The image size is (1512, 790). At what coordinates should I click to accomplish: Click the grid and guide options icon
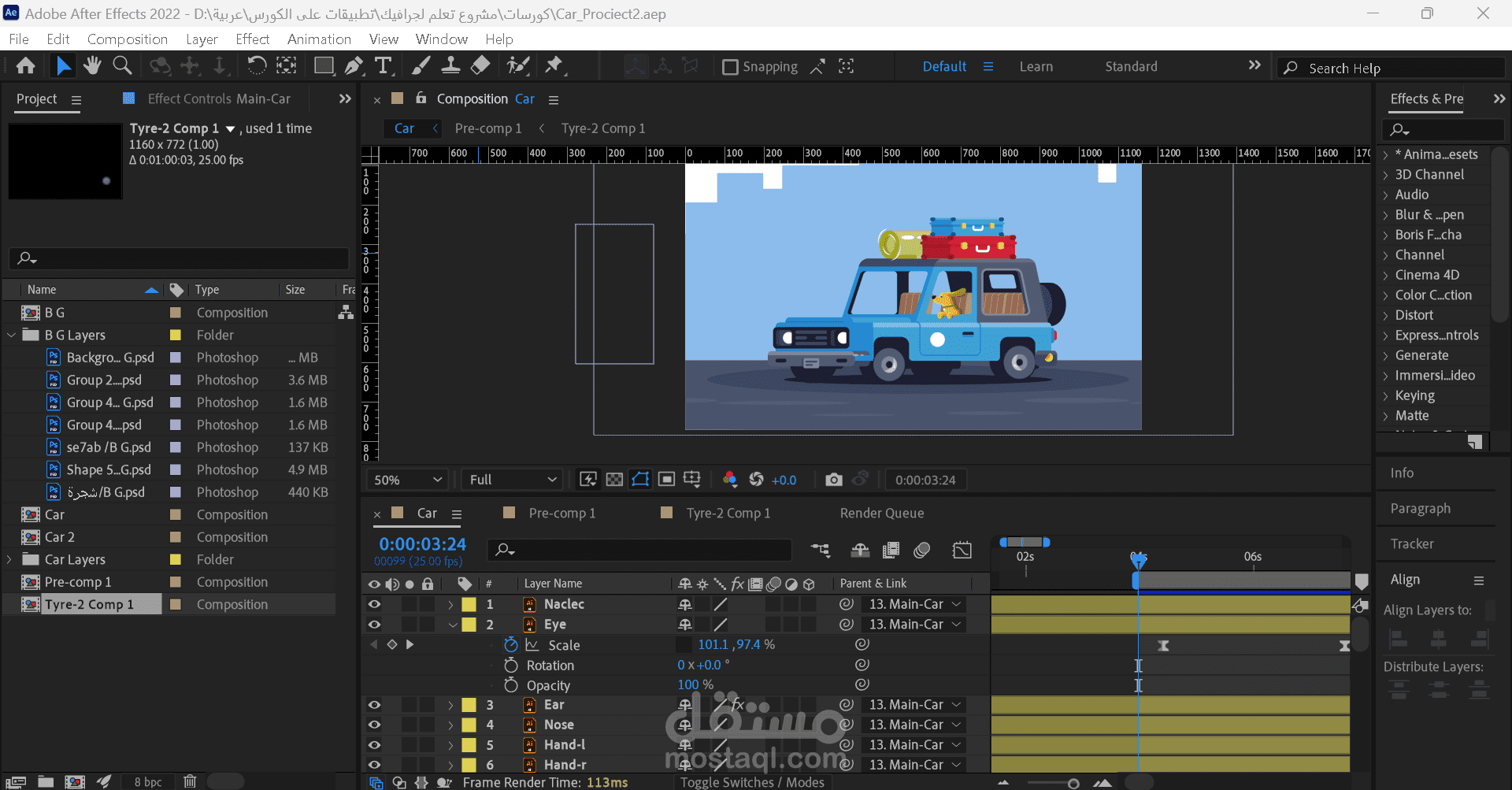(x=692, y=480)
